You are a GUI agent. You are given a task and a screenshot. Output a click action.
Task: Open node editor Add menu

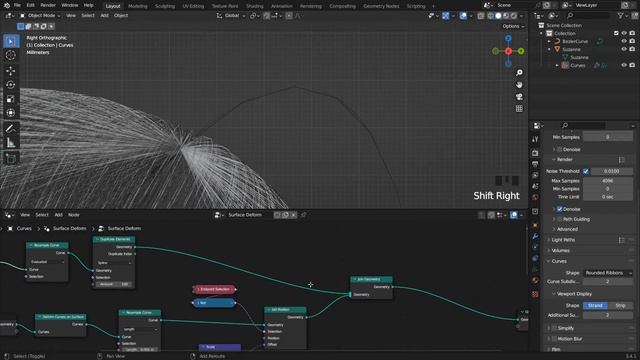pyautogui.click(x=58, y=215)
